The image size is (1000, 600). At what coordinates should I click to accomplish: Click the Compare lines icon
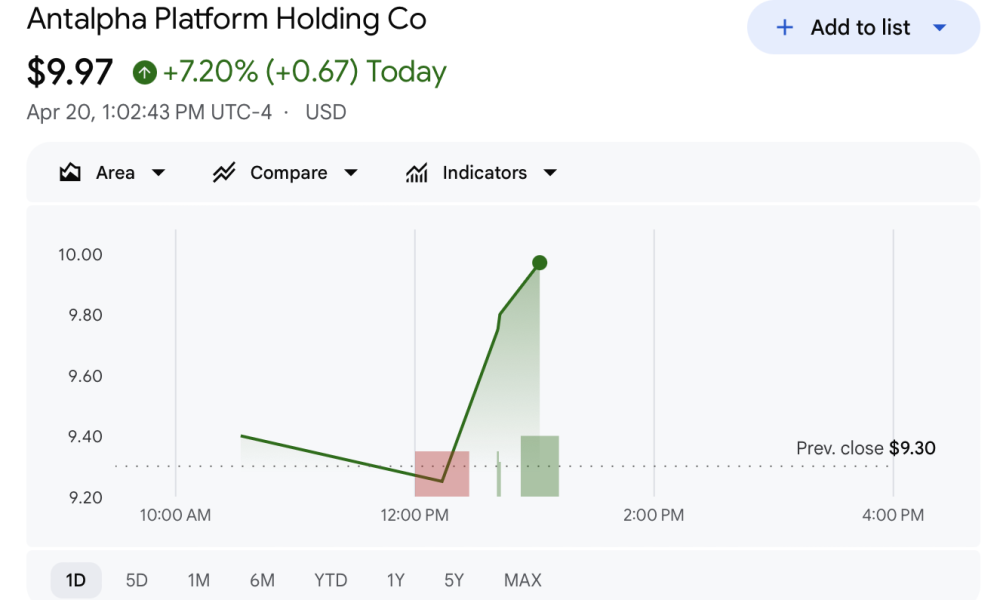pos(223,172)
